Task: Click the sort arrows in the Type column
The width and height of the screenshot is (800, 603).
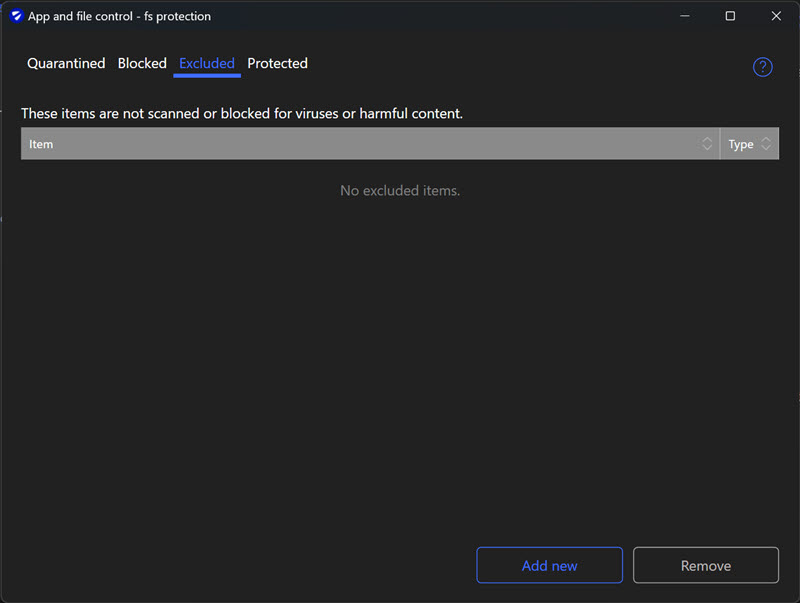Action: [x=766, y=144]
